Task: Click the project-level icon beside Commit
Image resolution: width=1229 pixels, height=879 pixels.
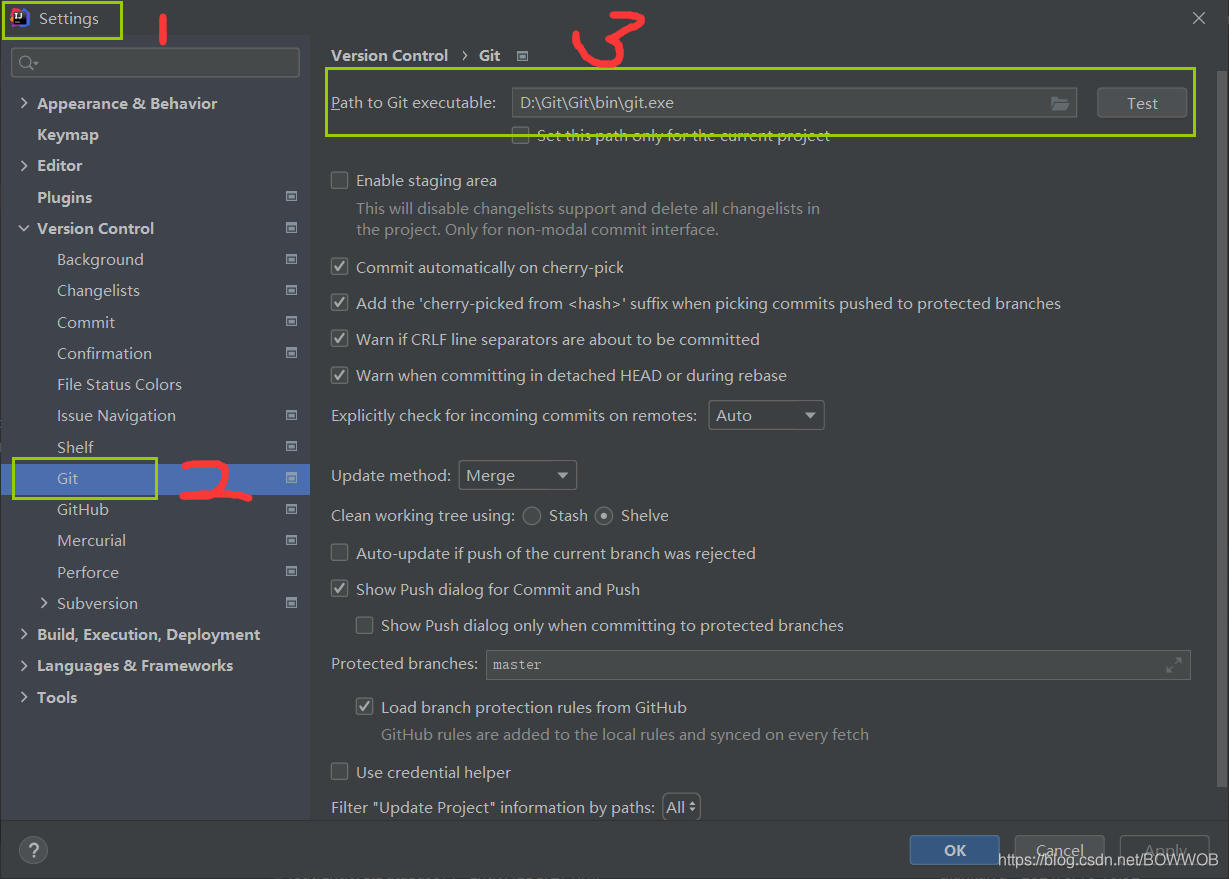Action: pyautogui.click(x=291, y=322)
